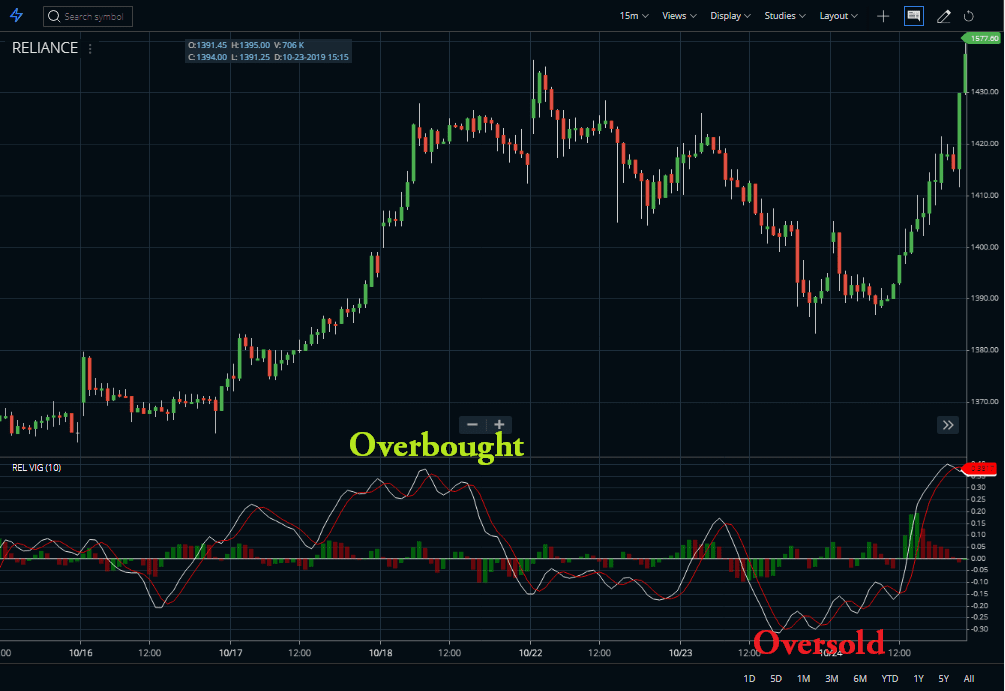1005x691 pixels.
Task: Select the 3M range button
Action: [832, 678]
